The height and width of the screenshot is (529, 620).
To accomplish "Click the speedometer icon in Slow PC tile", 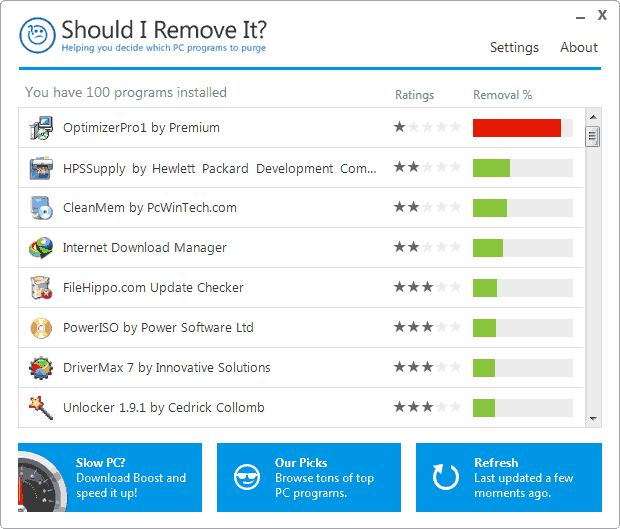I will click(x=43, y=482).
